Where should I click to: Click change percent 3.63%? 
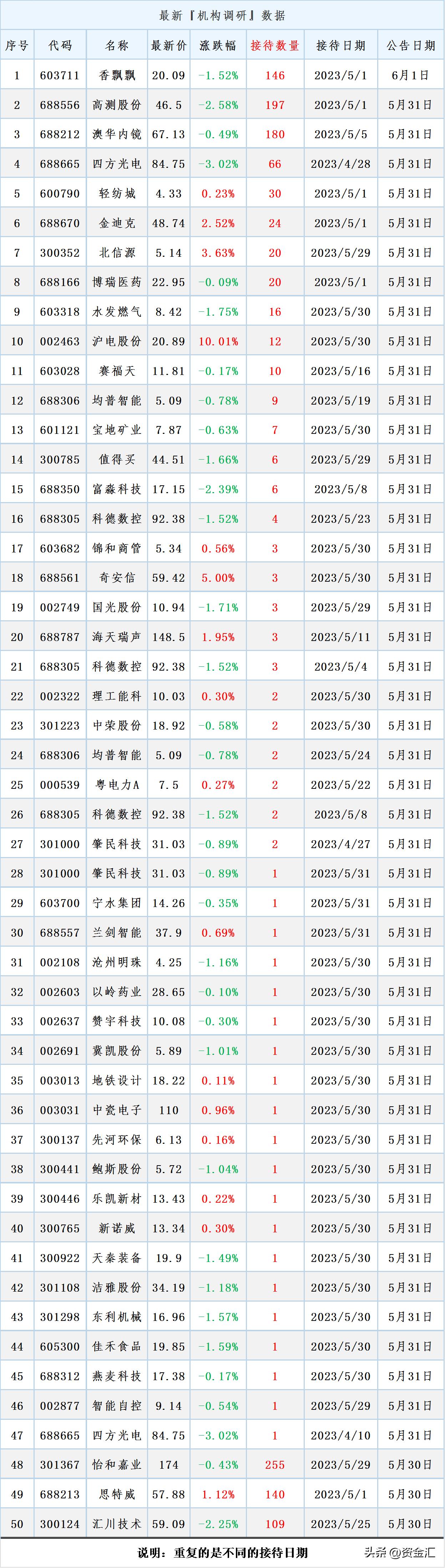coord(218,252)
